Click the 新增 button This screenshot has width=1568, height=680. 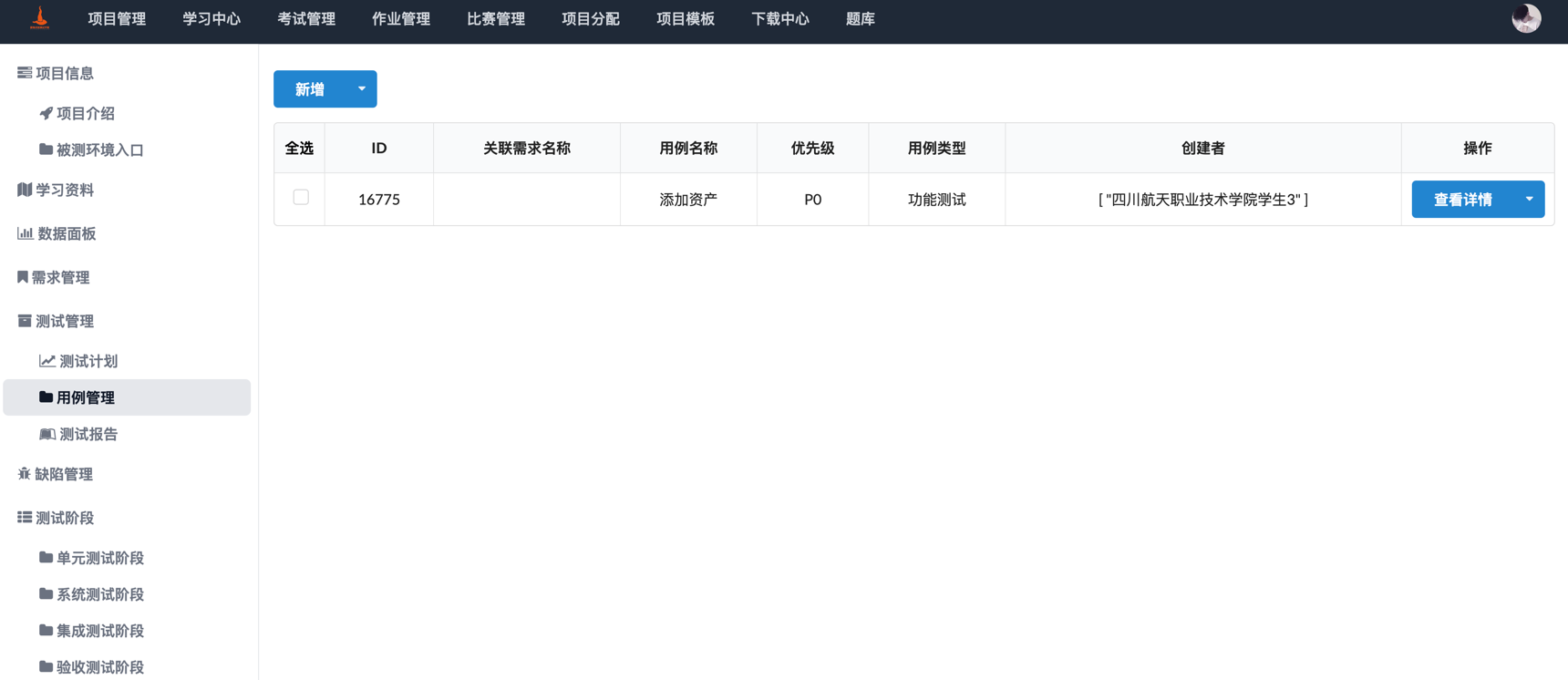pyautogui.click(x=310, y=89)
